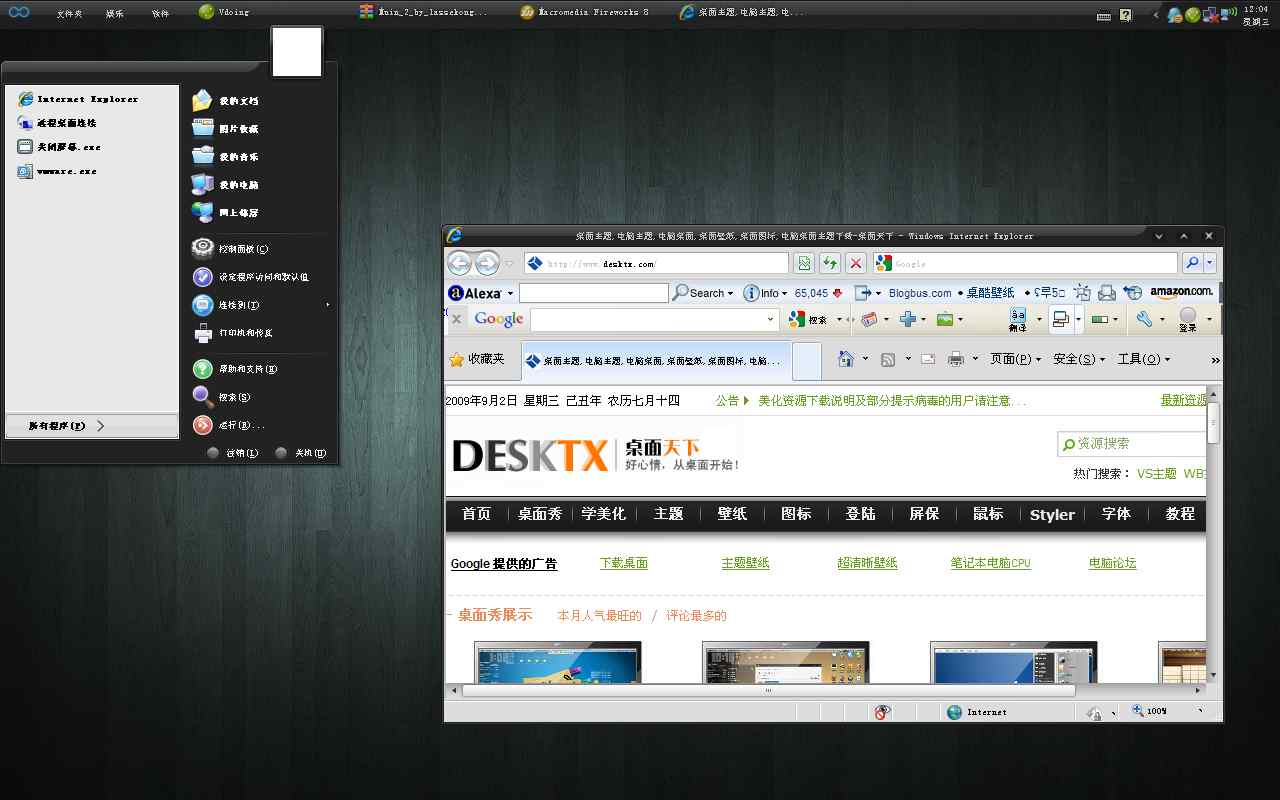Open Help and Support in Start menu
Viewport: 1280px width, 800px height.
pyautogui.click(x=235, y=369)
